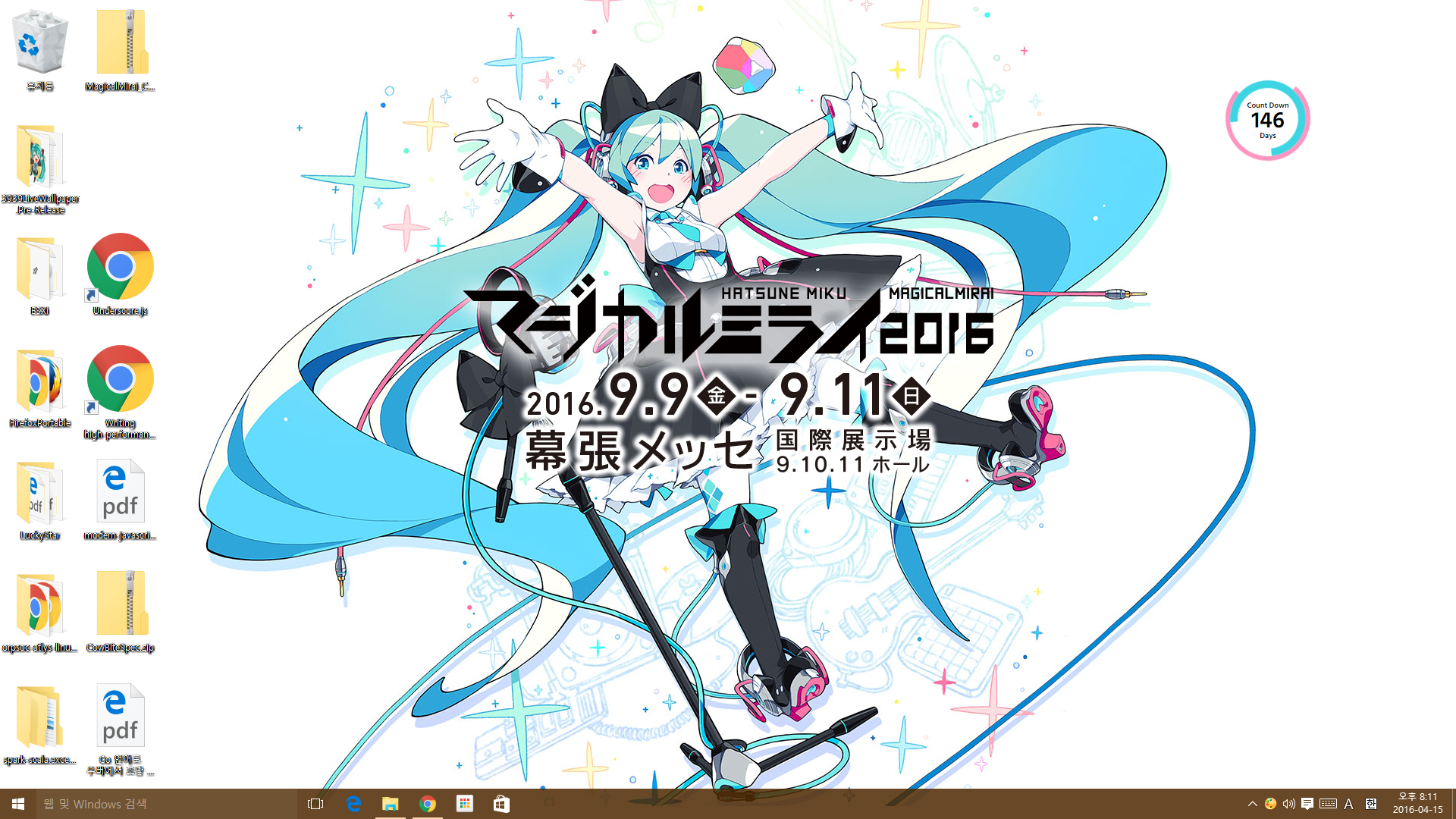Image resolution: width=1456 pixels, height=819 pixels.
Task: Select the Underscore.js Chrome shortcut
Action: click(x=120, y=267)
